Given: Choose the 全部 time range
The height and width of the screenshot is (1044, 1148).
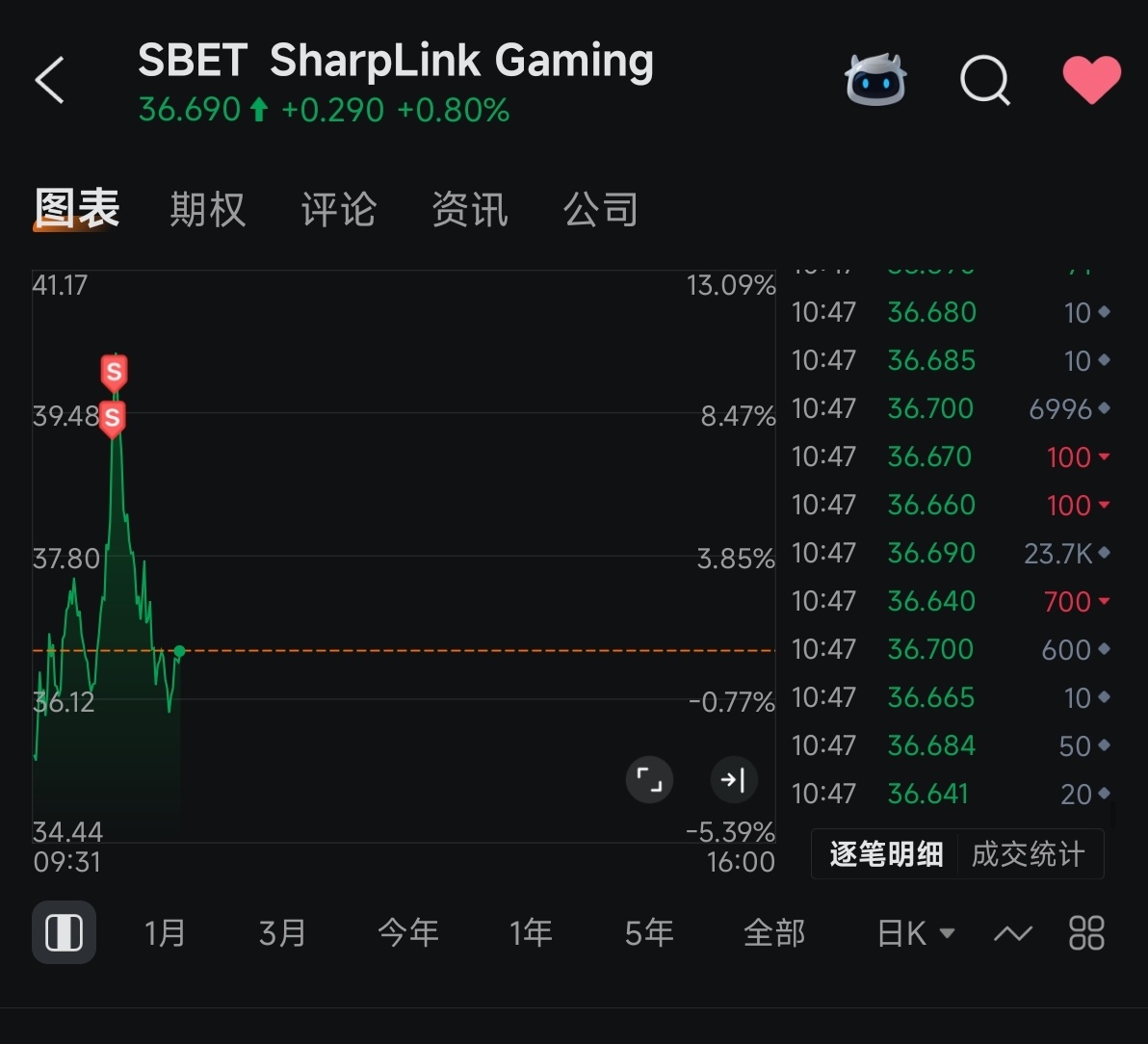Looking at the screenshot, I should point(774,933).
